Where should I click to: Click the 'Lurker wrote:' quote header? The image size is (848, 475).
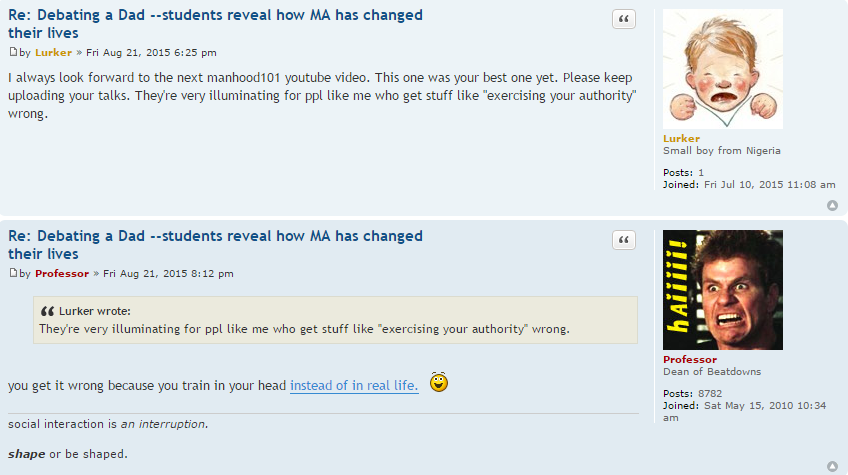tap(95, 311)
